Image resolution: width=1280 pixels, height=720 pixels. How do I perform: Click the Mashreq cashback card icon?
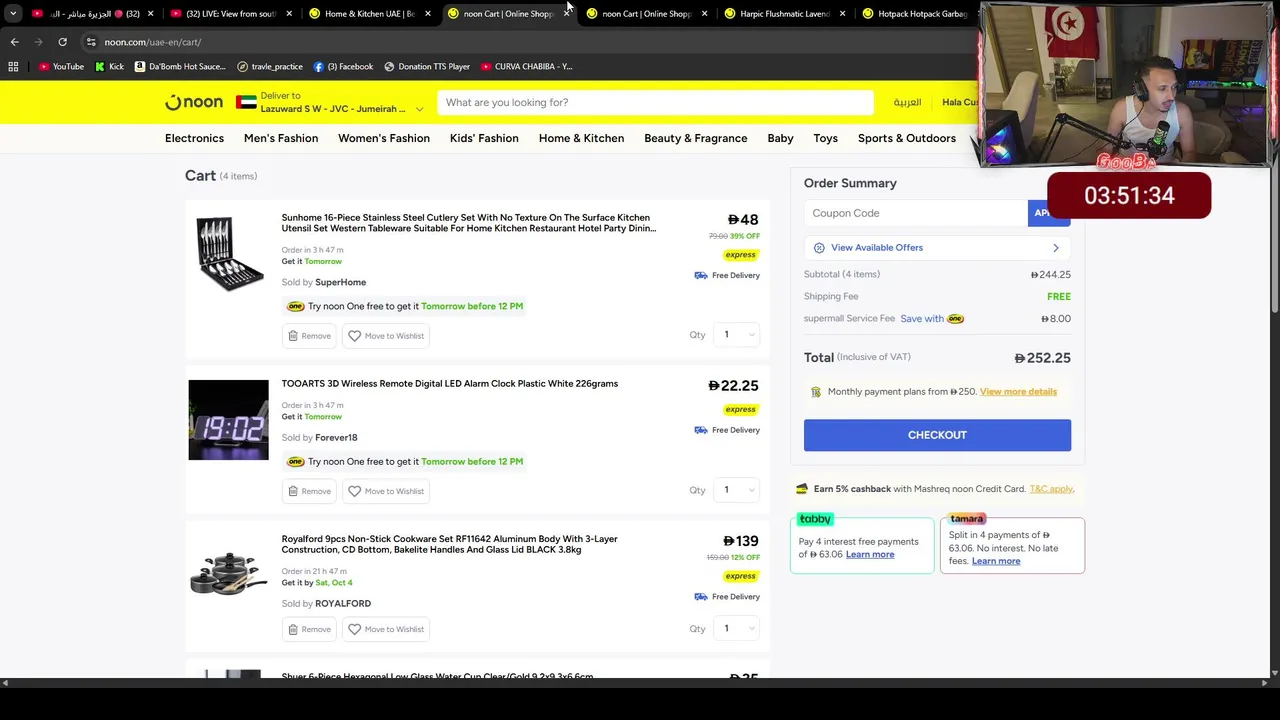coord(801,489)
